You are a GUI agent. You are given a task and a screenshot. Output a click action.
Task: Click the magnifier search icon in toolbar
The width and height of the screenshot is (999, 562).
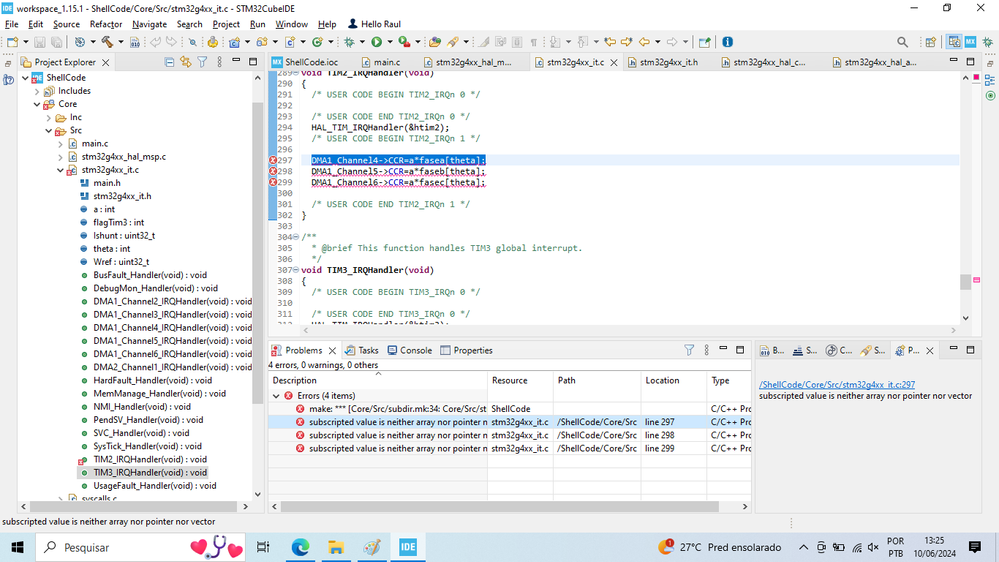[x=902, y=42]
